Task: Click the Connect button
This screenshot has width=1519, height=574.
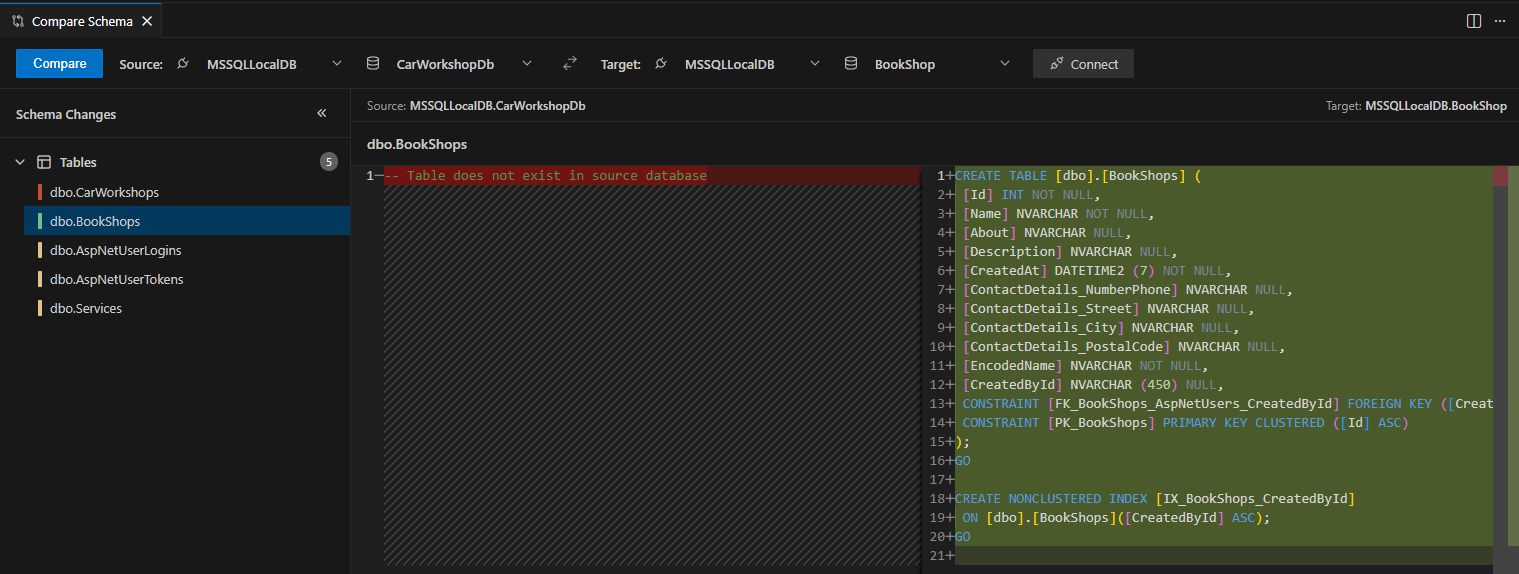Action: point(1083,64)
